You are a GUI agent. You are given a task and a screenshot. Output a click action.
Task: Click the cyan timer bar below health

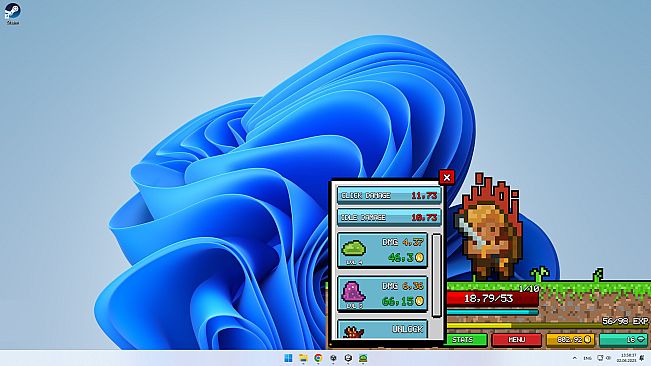click(x=492, y=312)
